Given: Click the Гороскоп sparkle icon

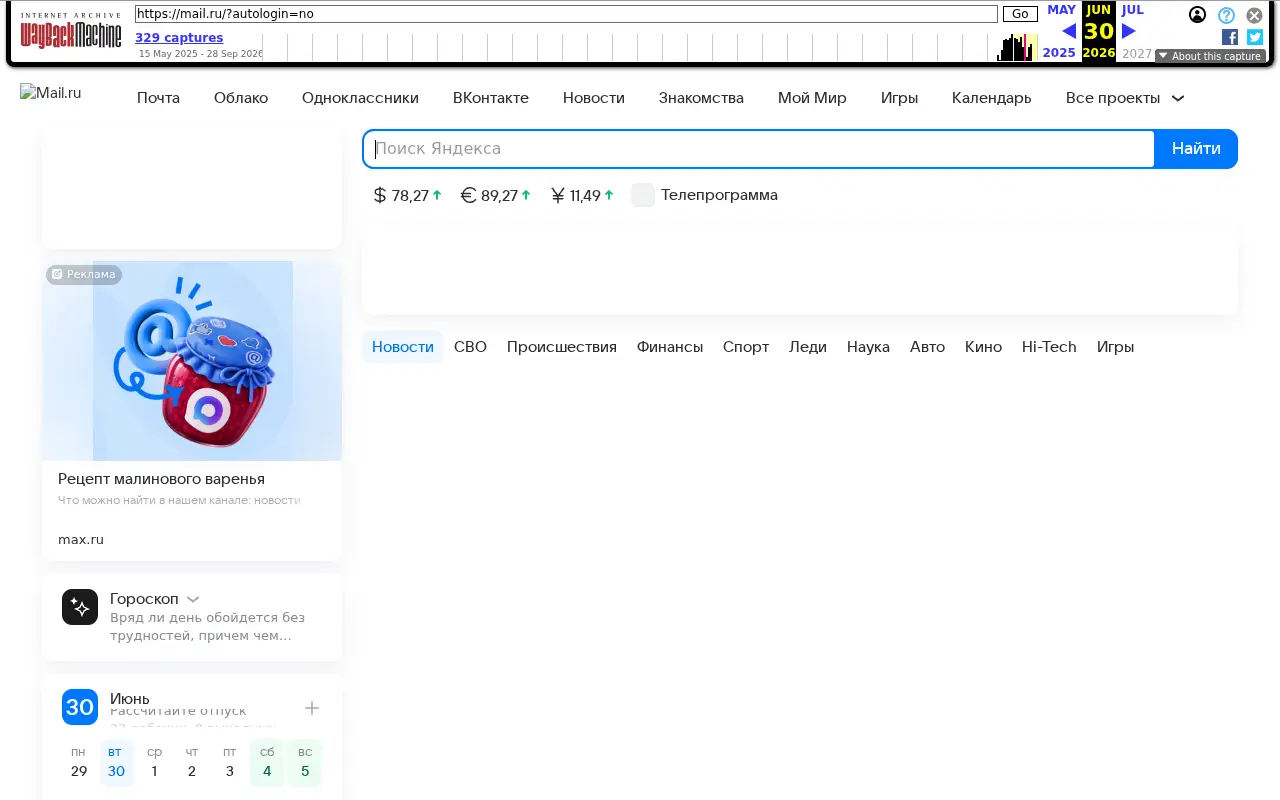Looking at the screenshot, I should pos(80,607).
